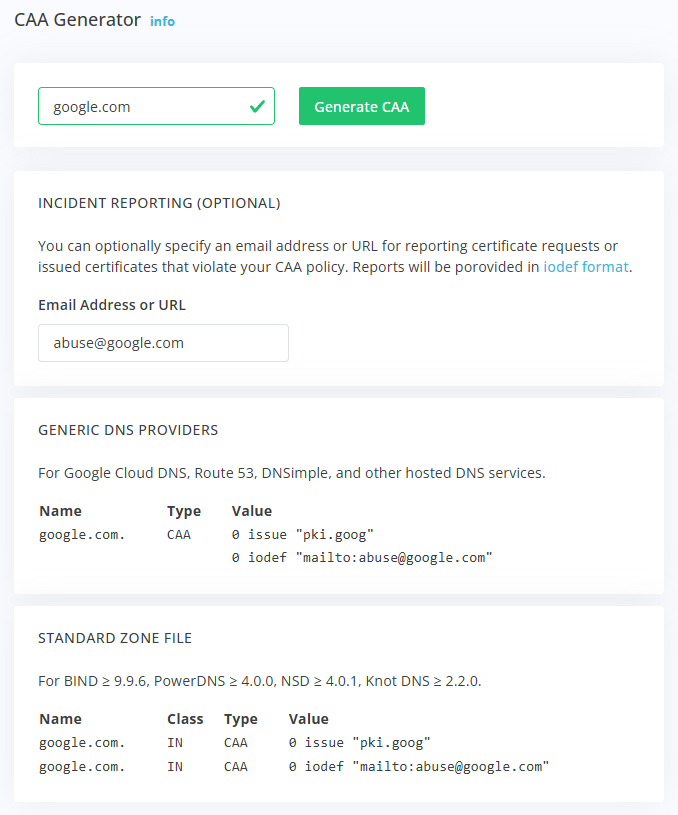678x815 pixels.
Task: Click the google.com. name in the zone file
Action: click(80, 742)
